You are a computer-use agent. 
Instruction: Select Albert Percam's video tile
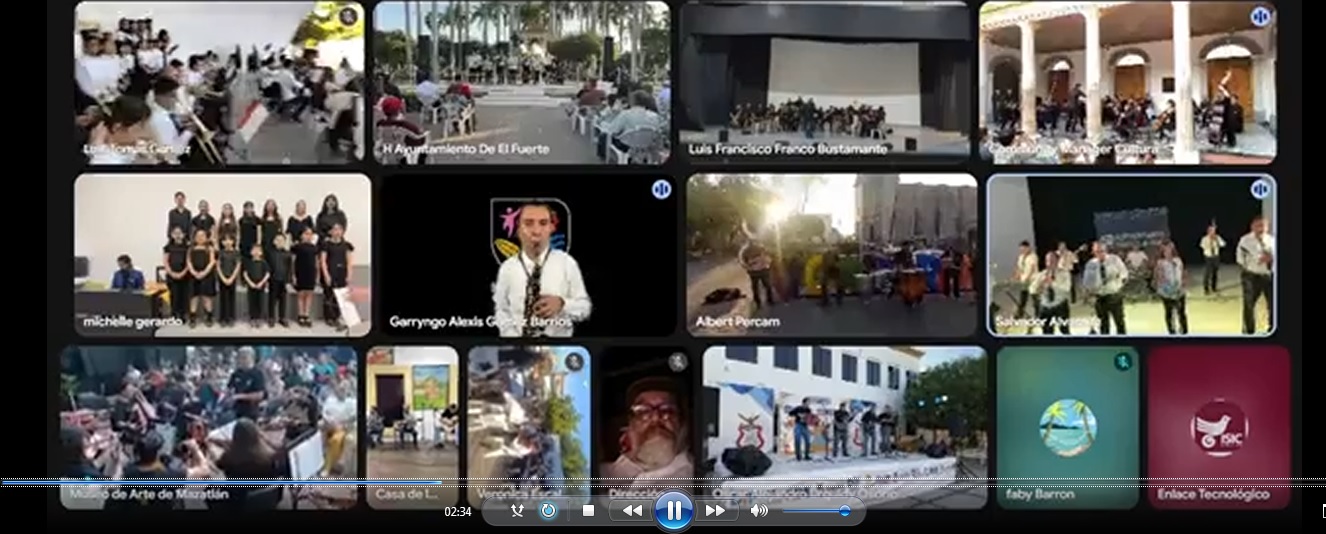click(831, 255)
